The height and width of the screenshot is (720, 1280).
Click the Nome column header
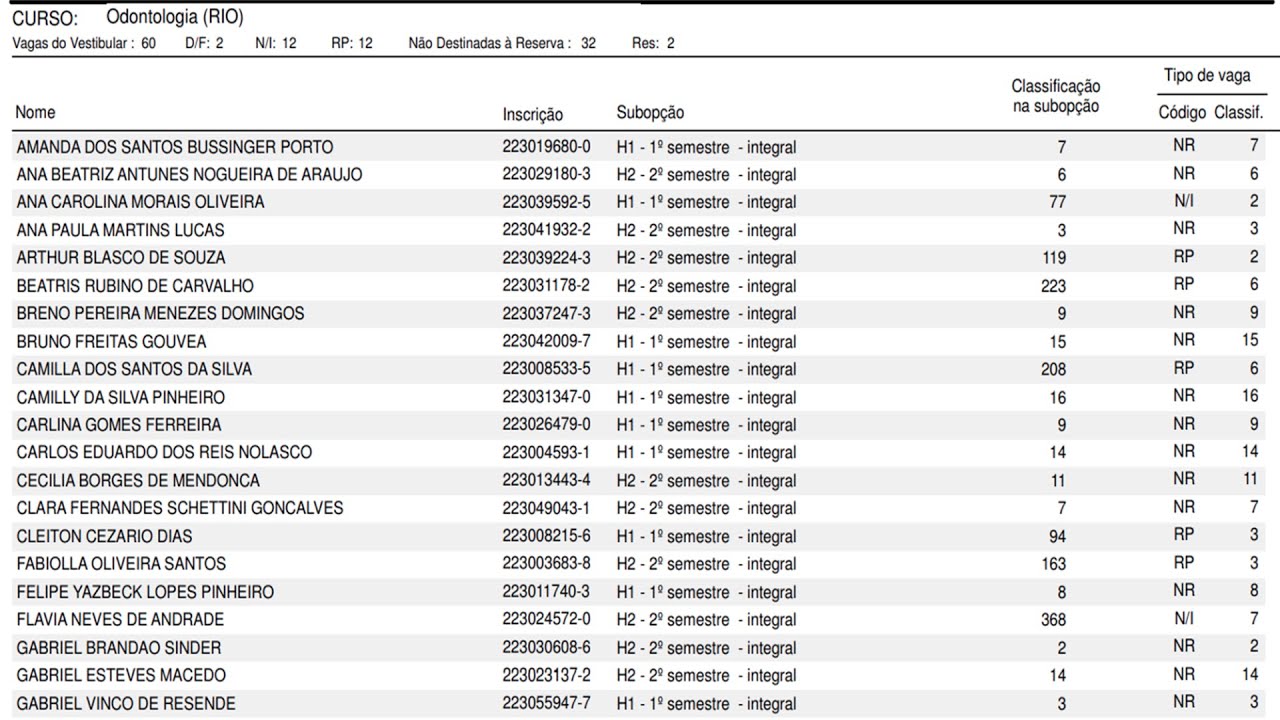coord(36,112)
